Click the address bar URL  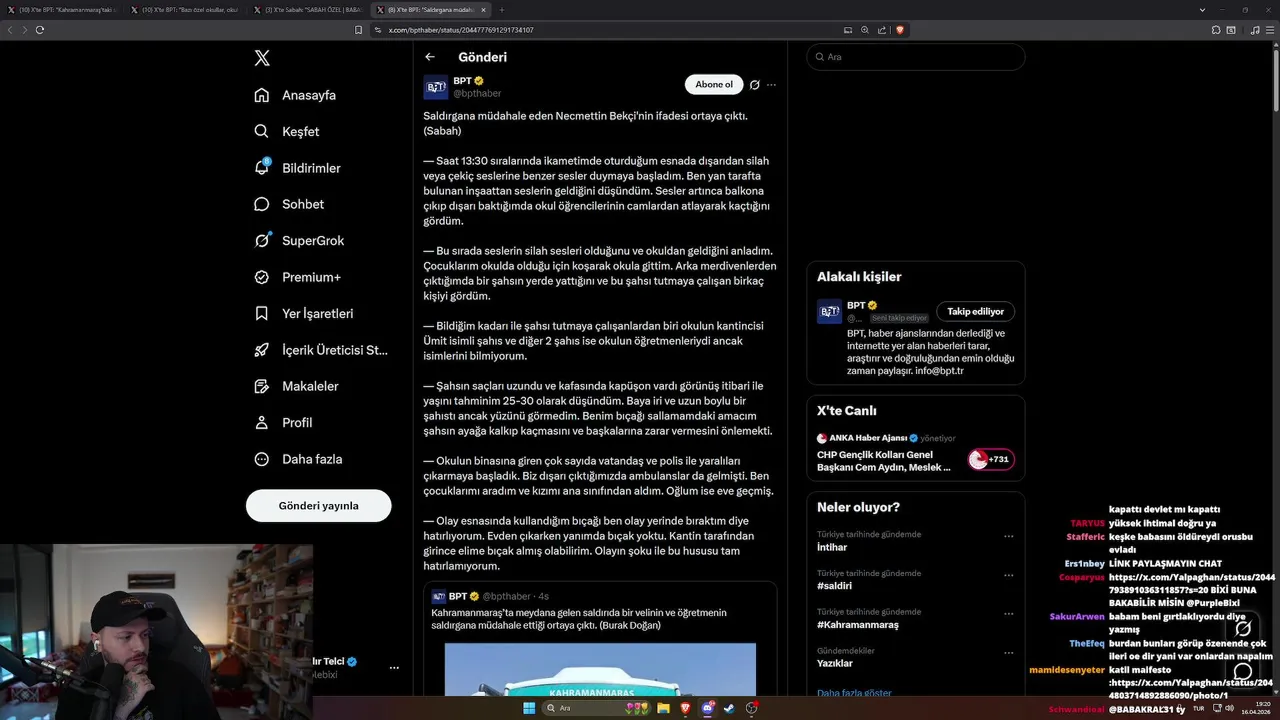(461, 30)
